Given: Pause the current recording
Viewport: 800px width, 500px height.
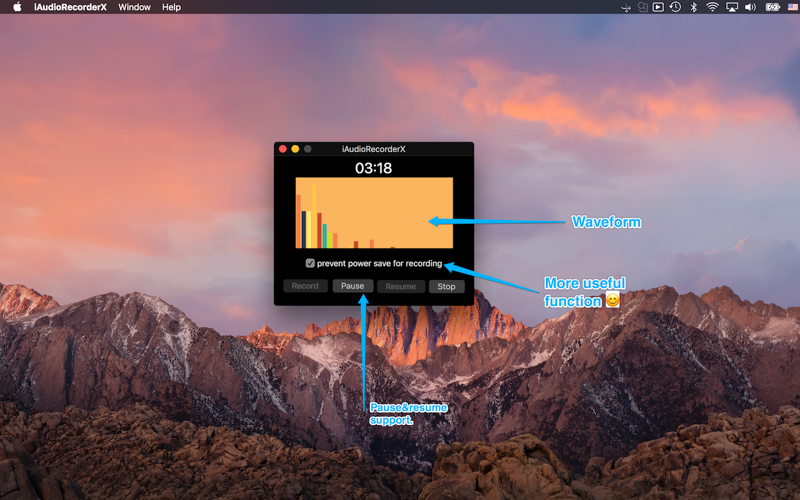Looking at the screenshot, I should click(x=353, y=286).
